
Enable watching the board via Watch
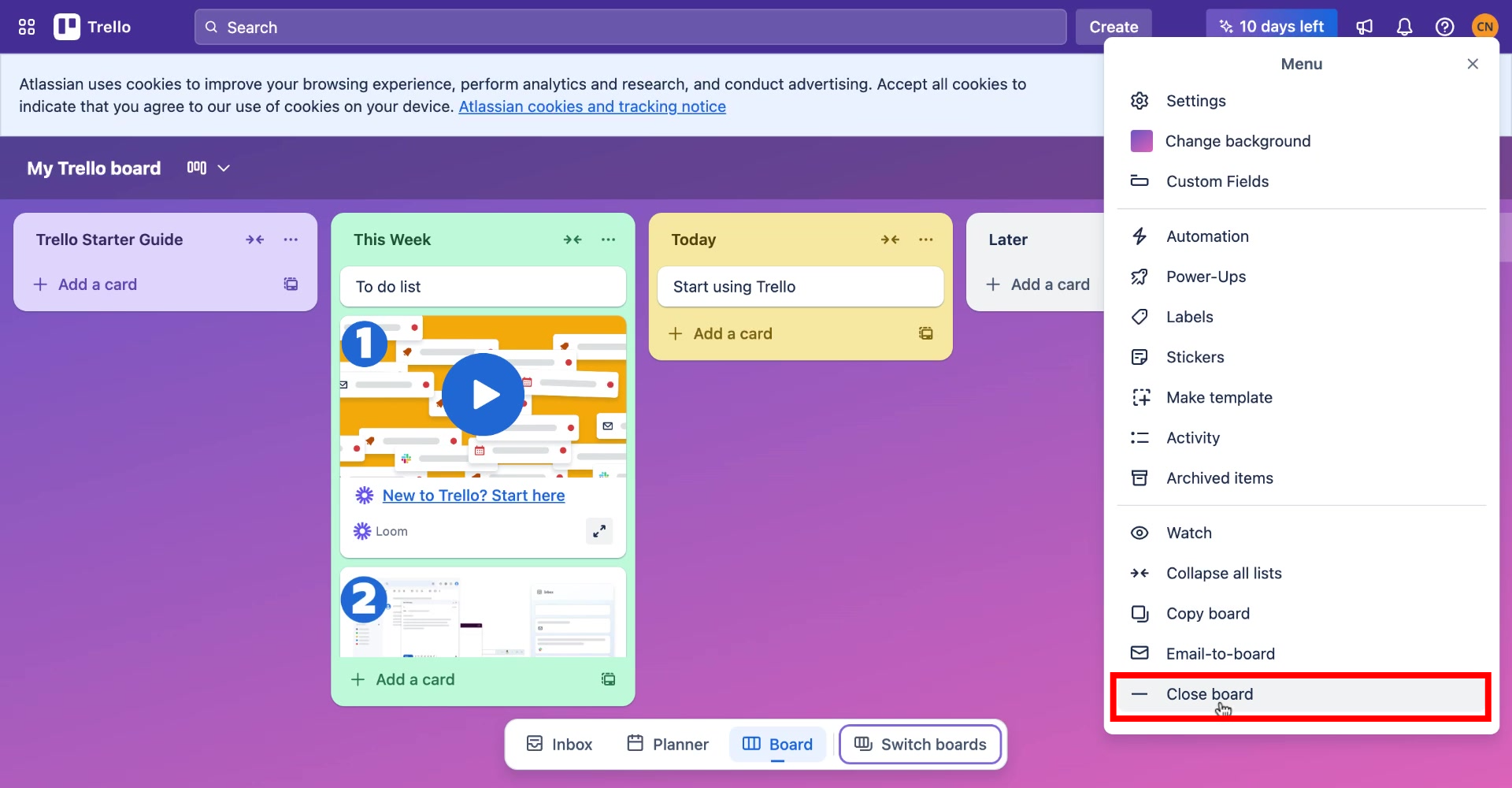1190,533
